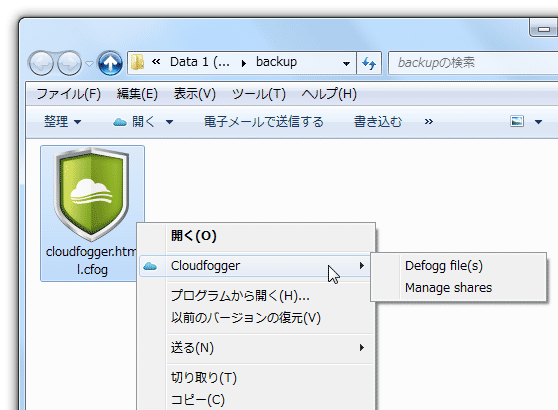Show more toolbar commands via » chevron
The height and width of the screenshot is (410, 558).
coord(429,122)
